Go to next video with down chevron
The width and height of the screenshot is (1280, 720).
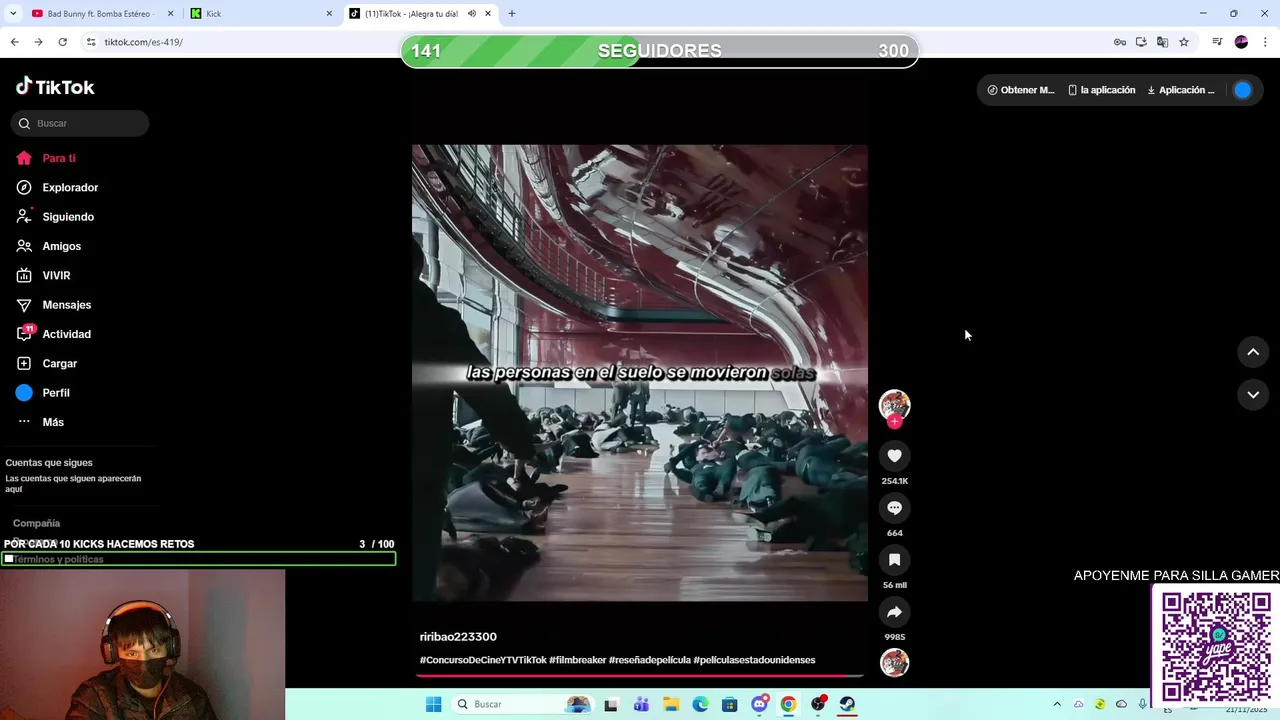tap(1253, 395)
